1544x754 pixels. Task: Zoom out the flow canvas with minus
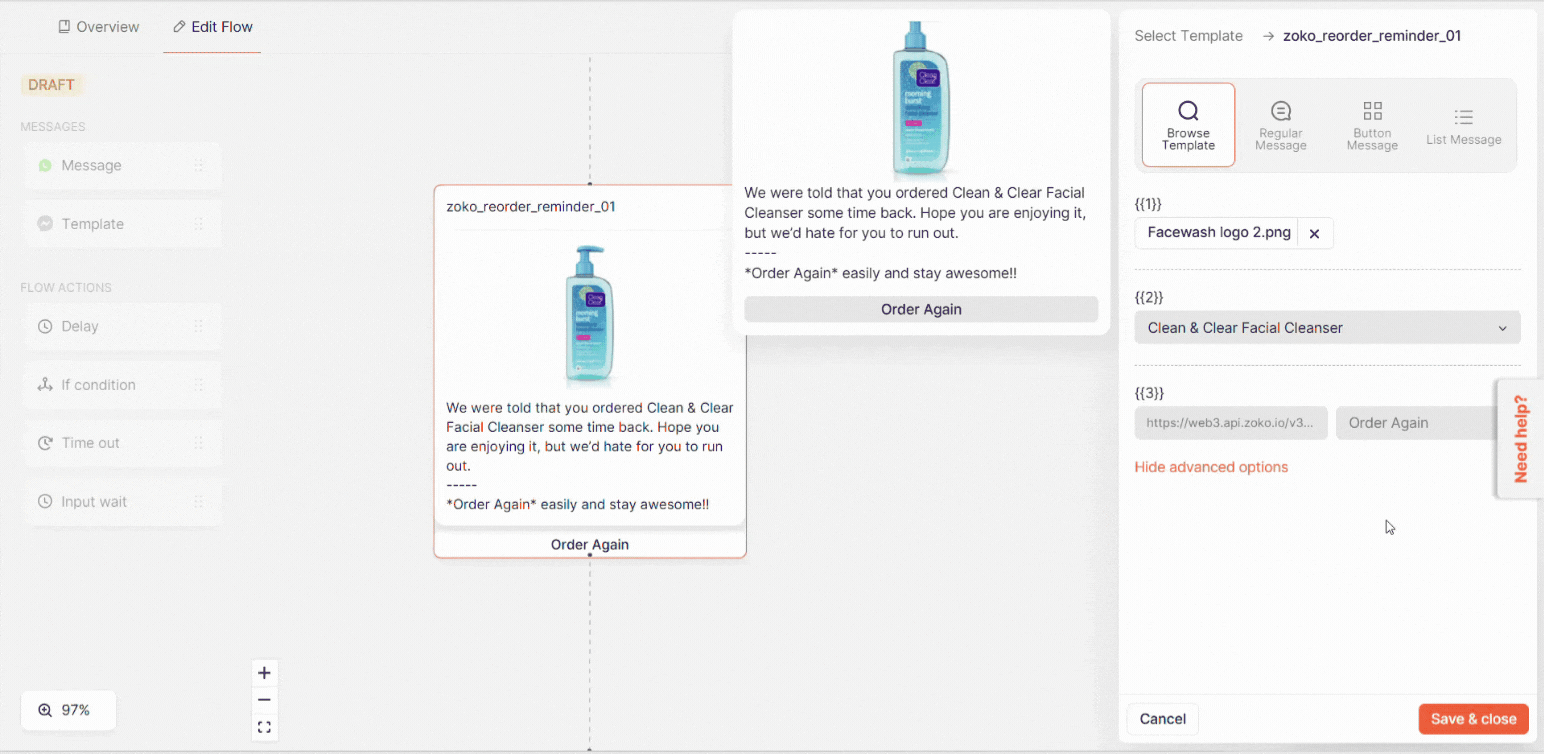click(264, 700)
